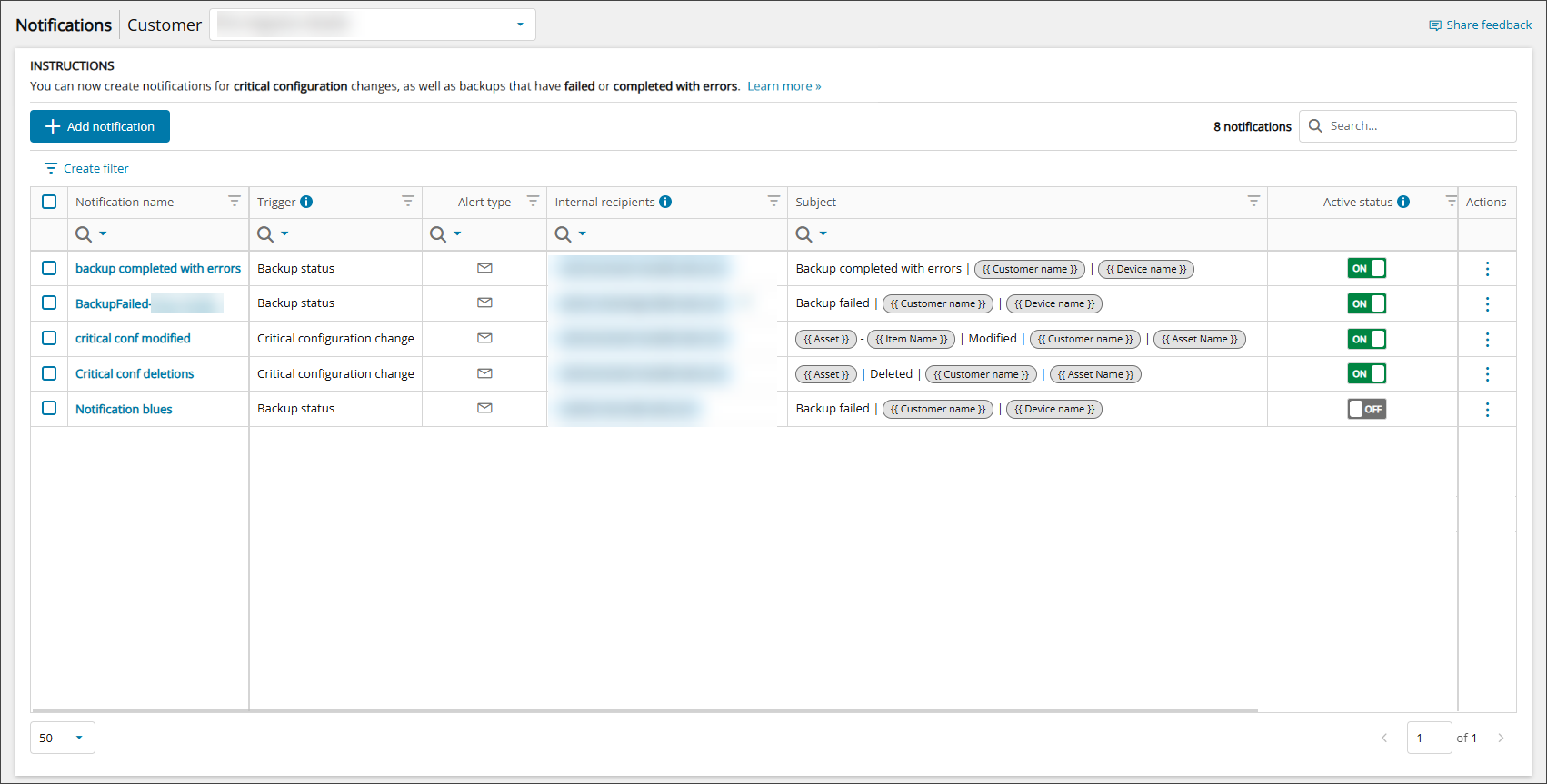Viewport: 1547px width, 784px height.
Task: Click email alert icon for Notification blues
Action: [484, 408]
